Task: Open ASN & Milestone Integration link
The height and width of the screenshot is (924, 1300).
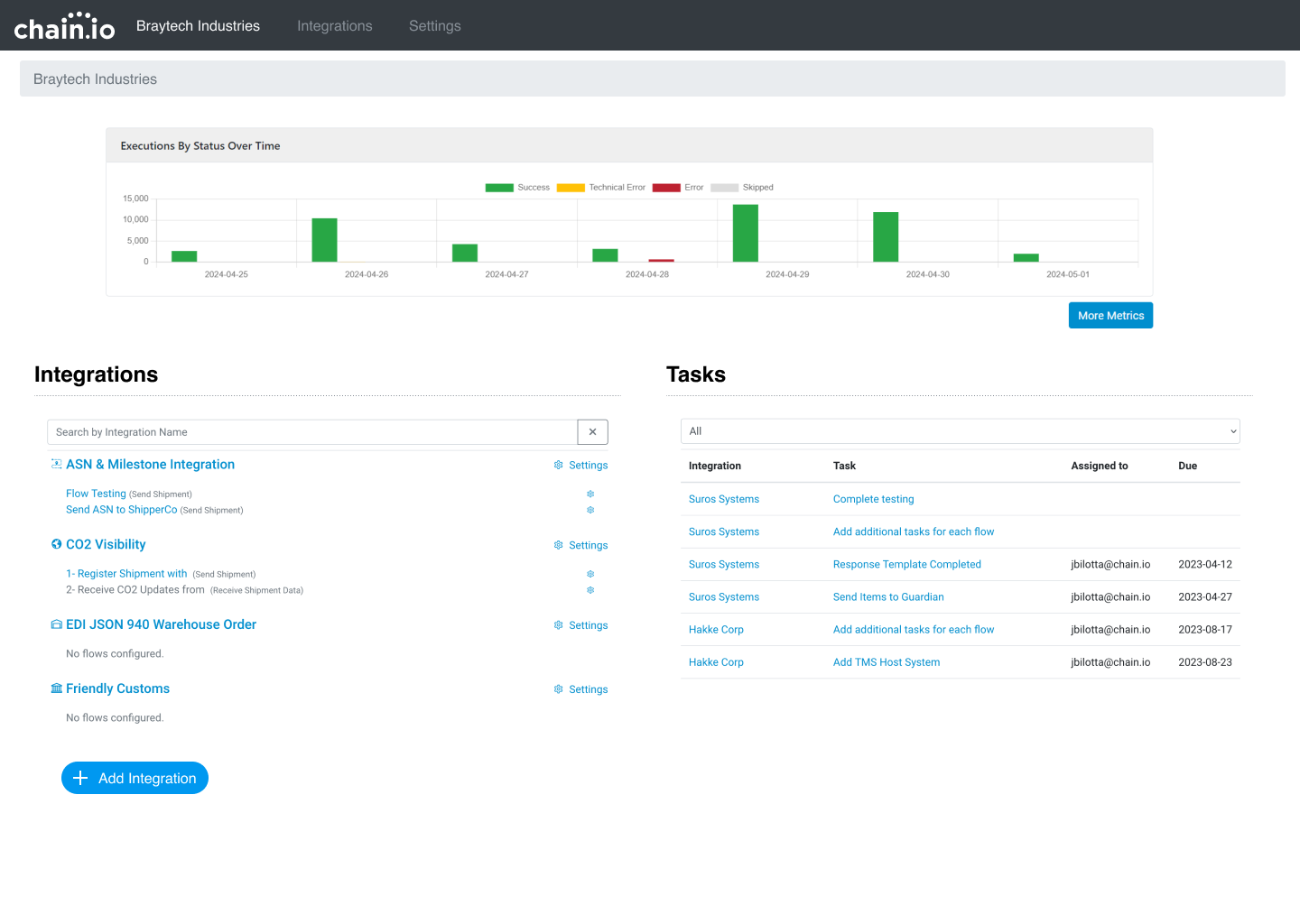Action: [x=150, y=465]
